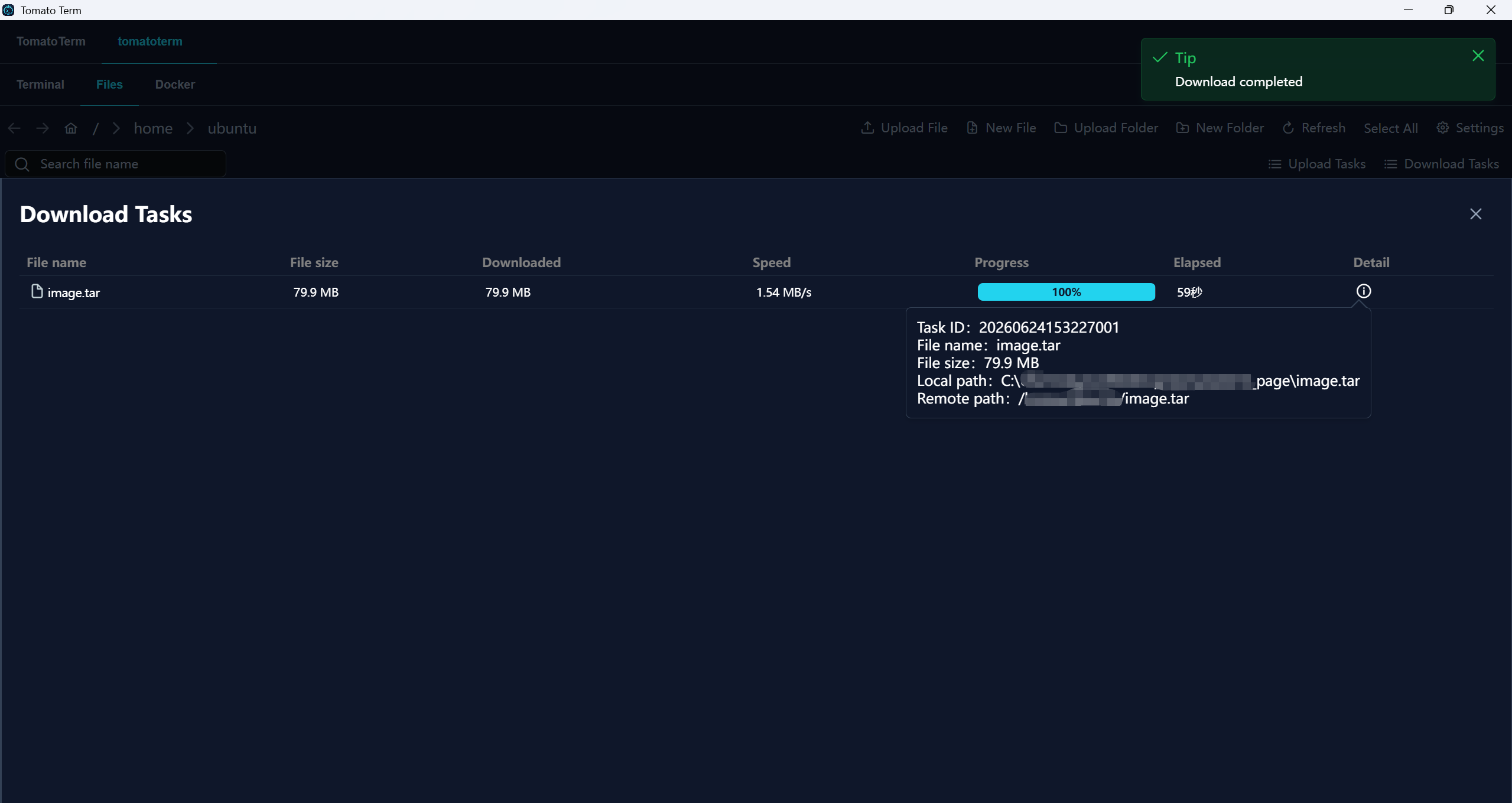Click Select All

coord(1390,128)
